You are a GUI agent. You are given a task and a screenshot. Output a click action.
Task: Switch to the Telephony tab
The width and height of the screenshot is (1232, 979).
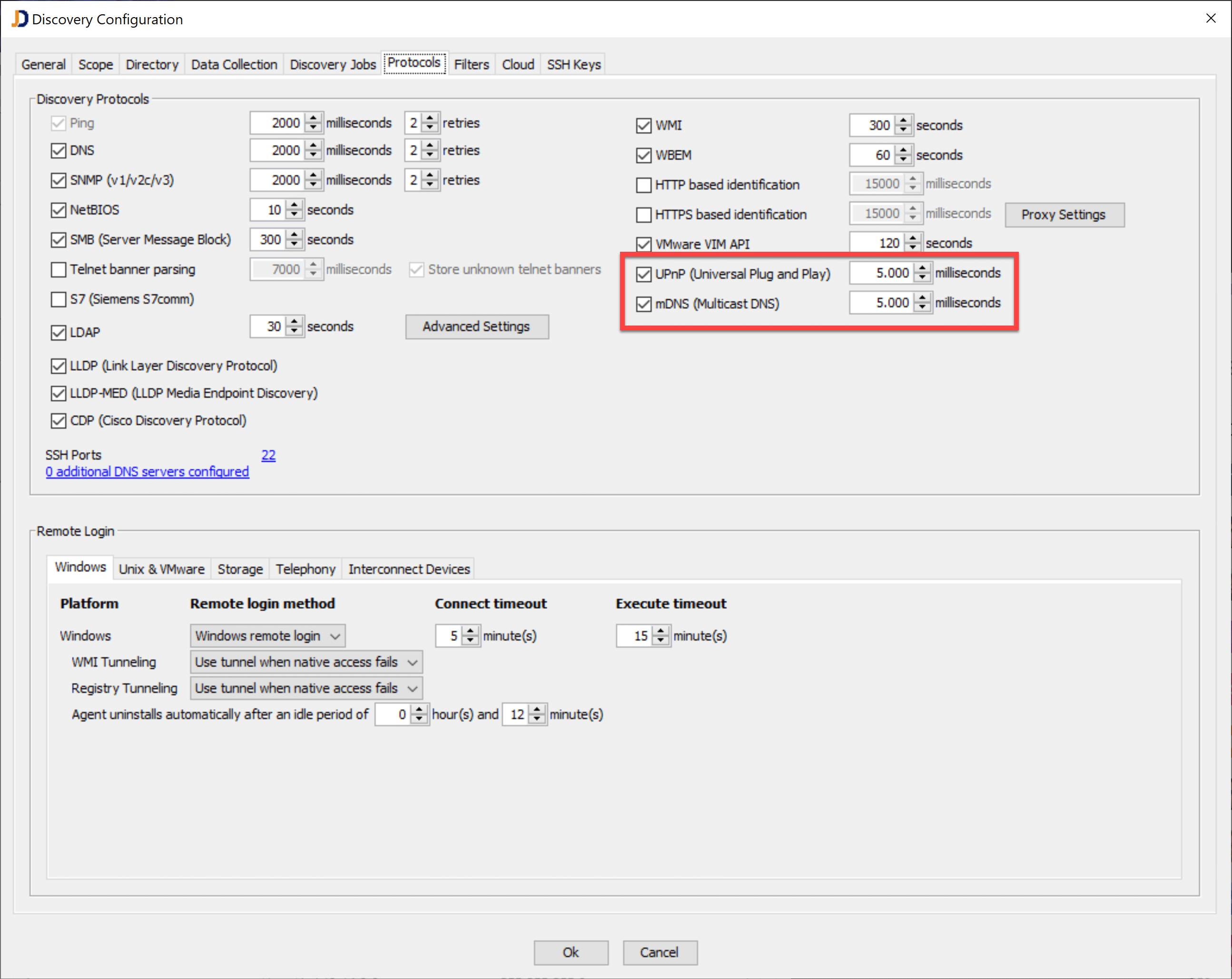(305, 568)
